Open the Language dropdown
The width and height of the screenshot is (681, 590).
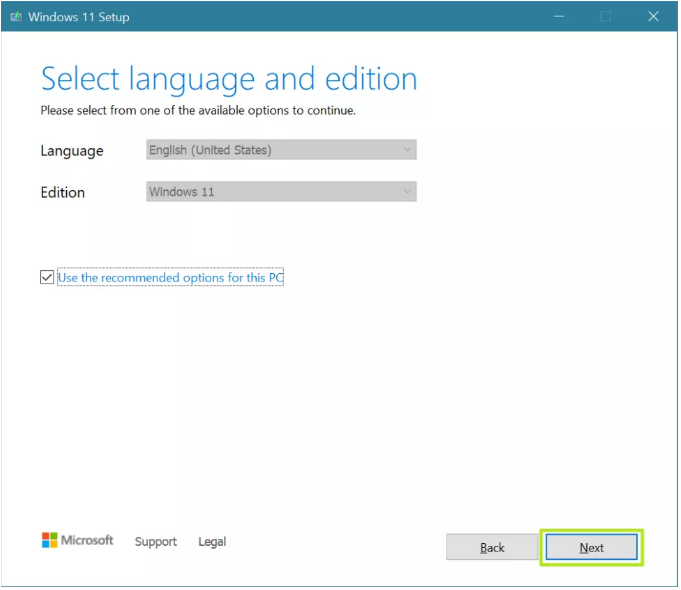coord(282,150)
